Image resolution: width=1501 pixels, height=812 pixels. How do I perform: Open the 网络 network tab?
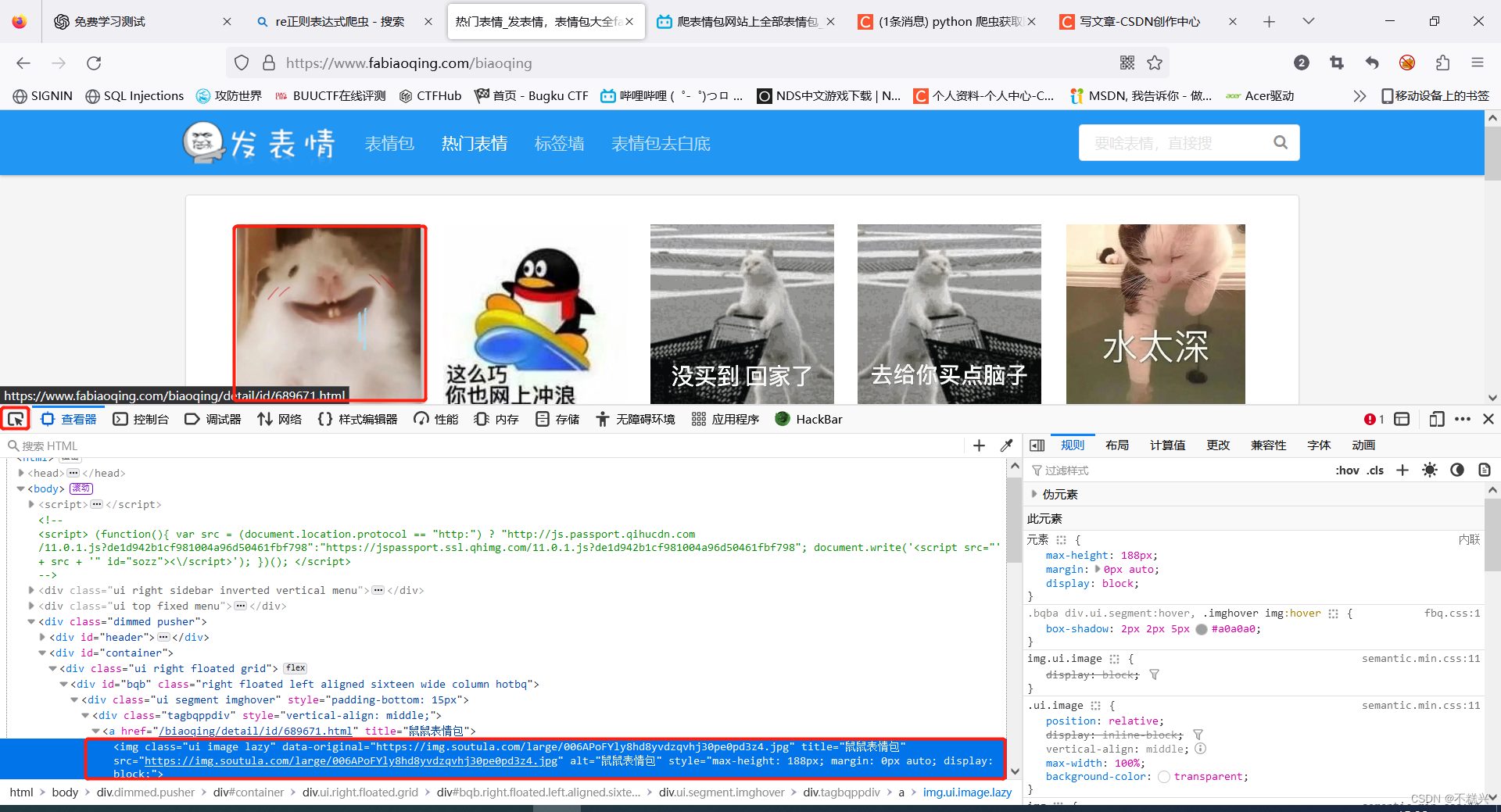click(280, 420)
